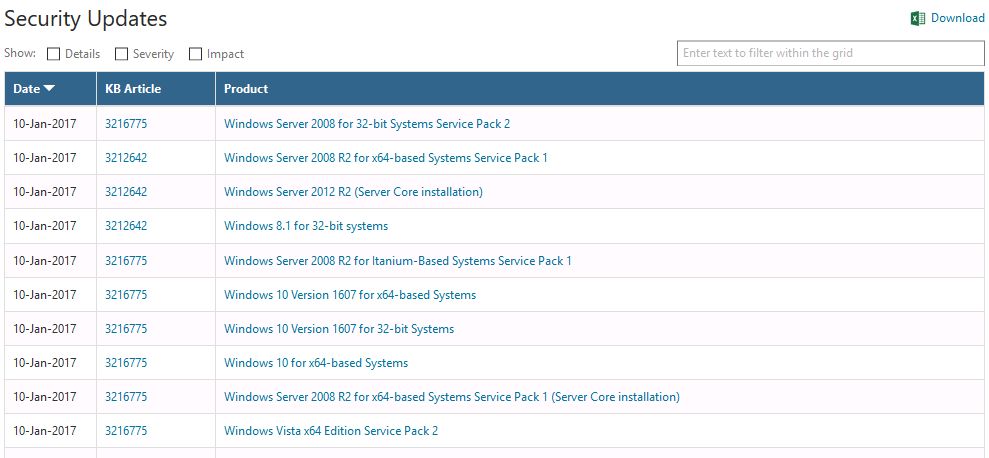Focus the grid filter text box
989x458 pixels.
pyautogui.click(x=830, y=53)
